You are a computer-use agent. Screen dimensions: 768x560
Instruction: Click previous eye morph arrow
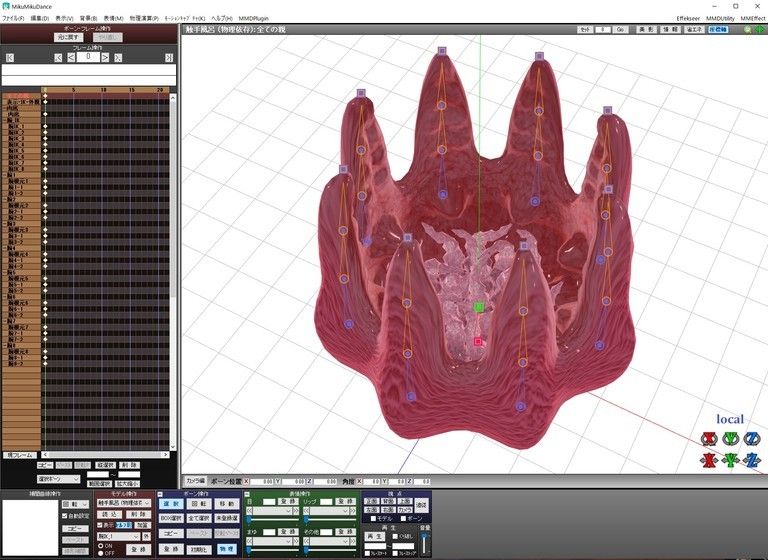click(249, 511)
